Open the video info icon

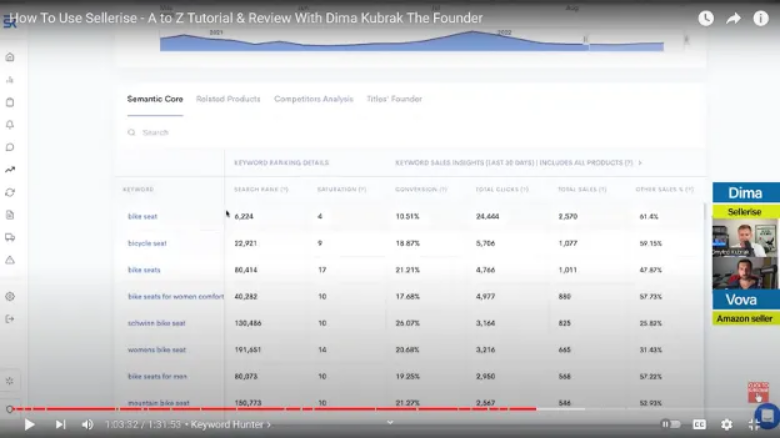[761, 18]
